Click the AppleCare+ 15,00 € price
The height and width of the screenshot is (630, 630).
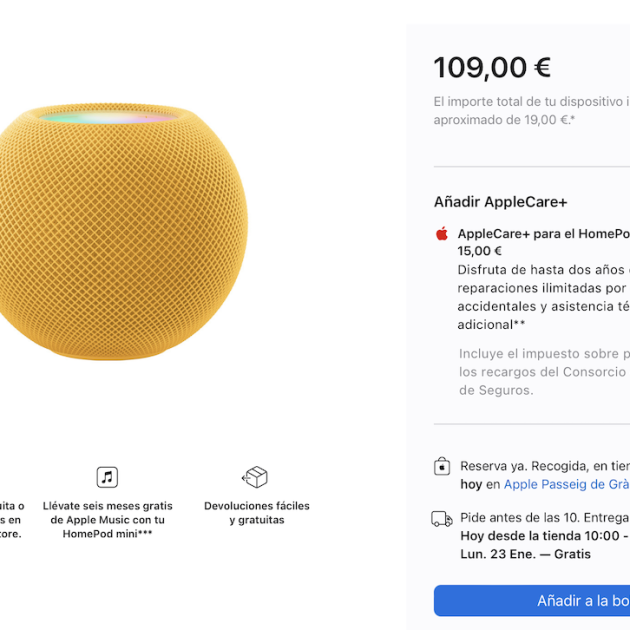click(x=480, y=251)
